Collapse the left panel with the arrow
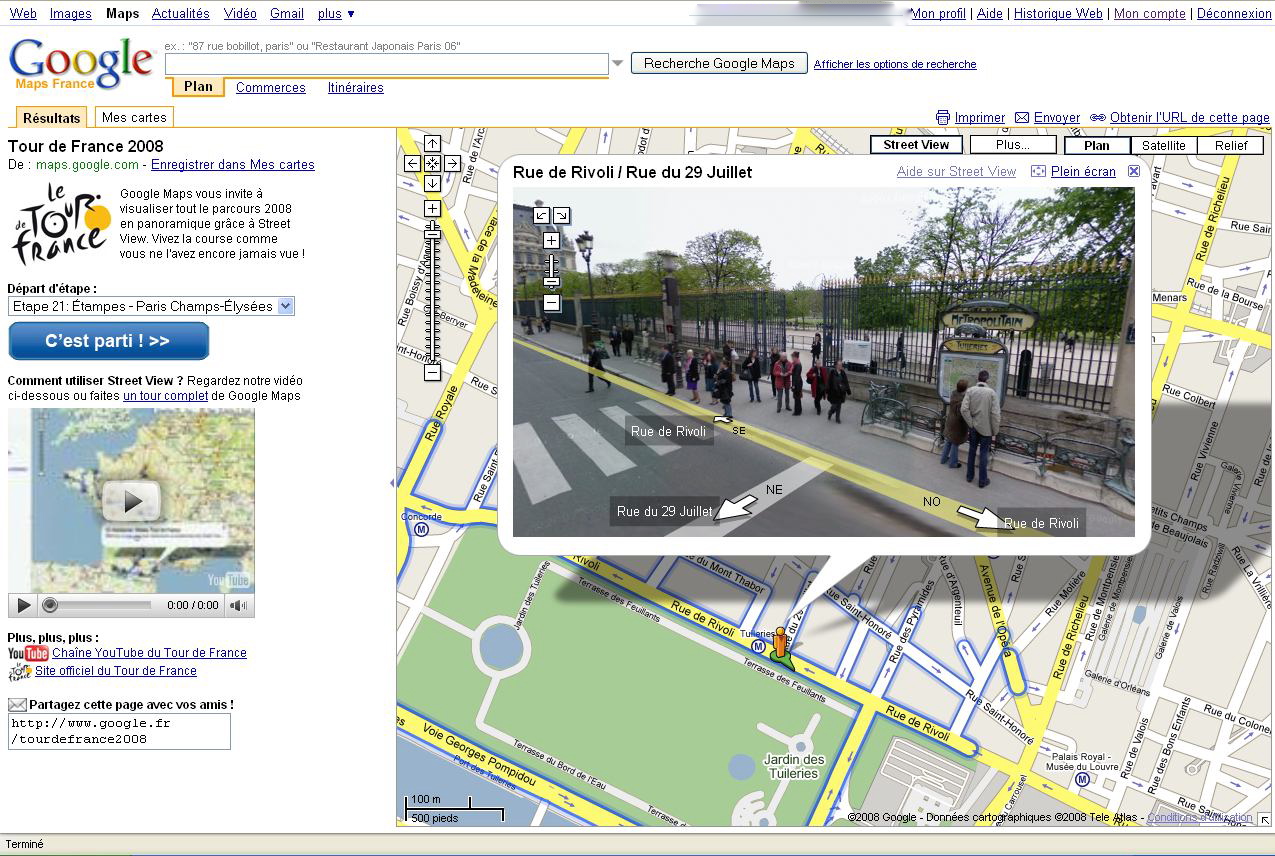This screenshot has height=856, width=1275. click(x=391, y=483)
